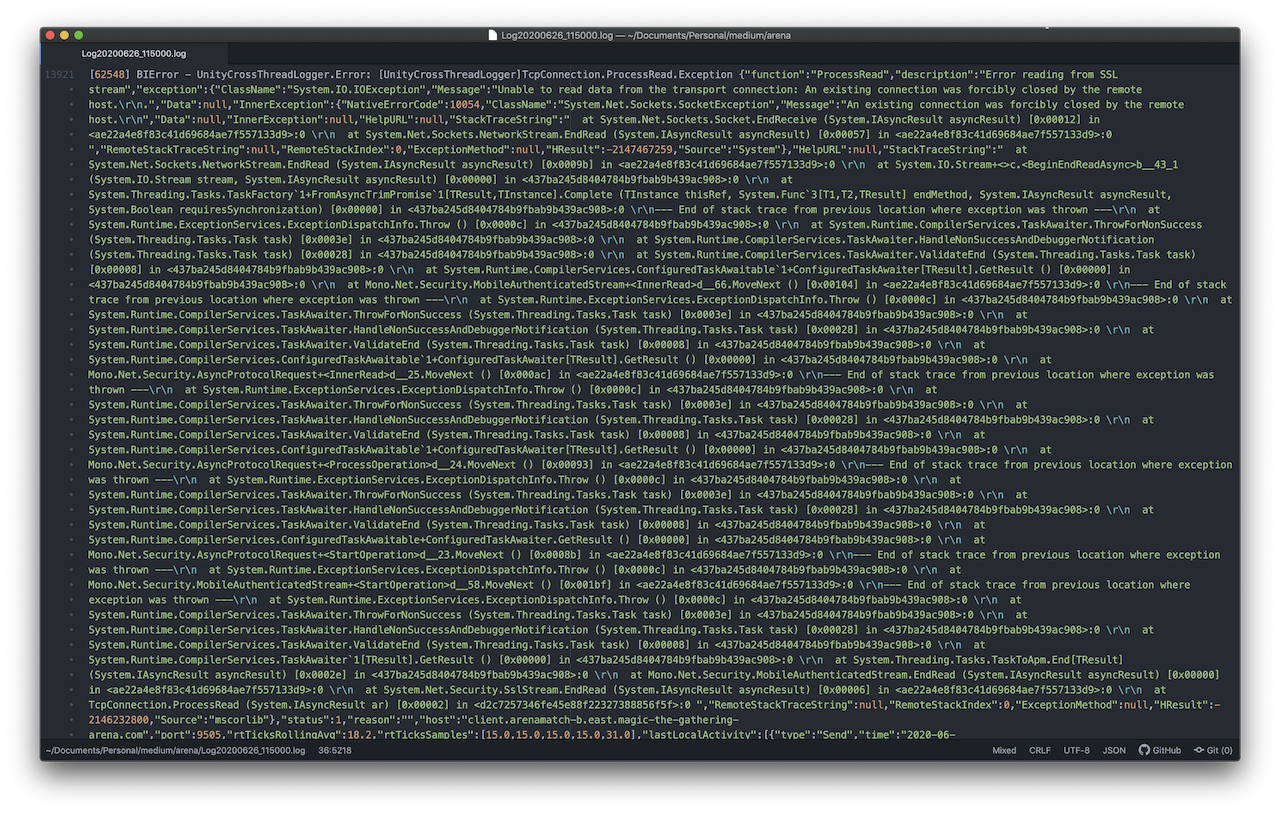Open the UTF-8 encoding selector

[1076, 750]
